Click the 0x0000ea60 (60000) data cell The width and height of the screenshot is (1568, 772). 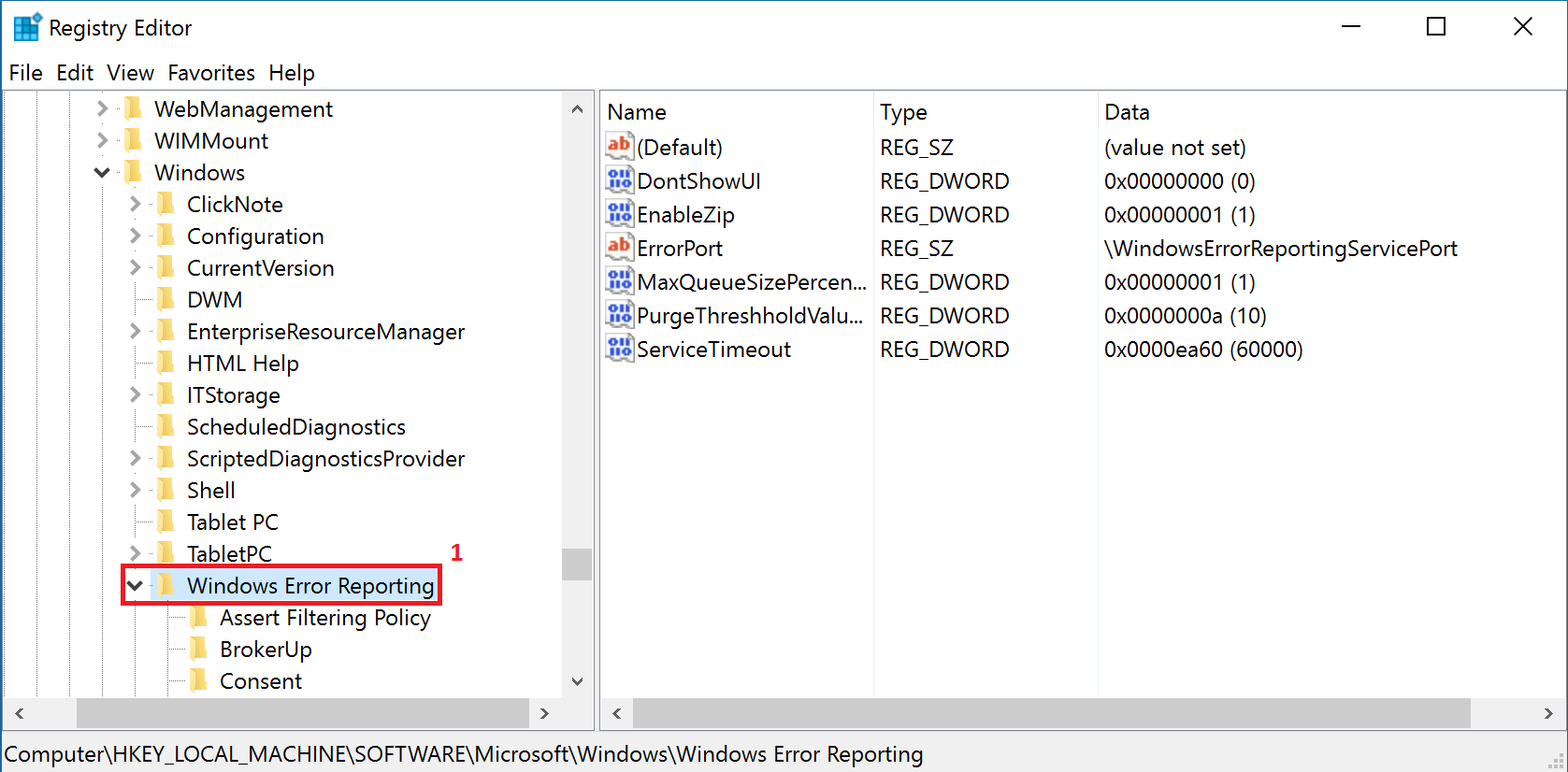click(x=1203, y=349)
